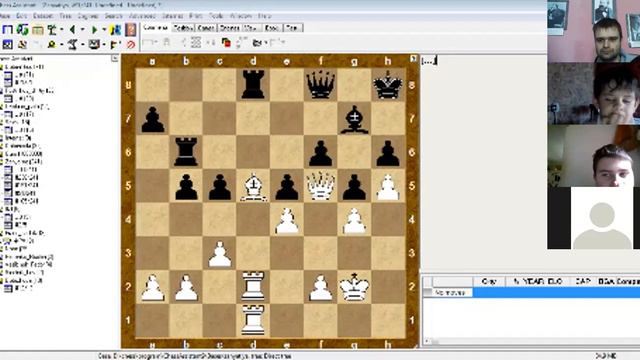Open dropdown arrow beside the back arrow

[82, 30]
